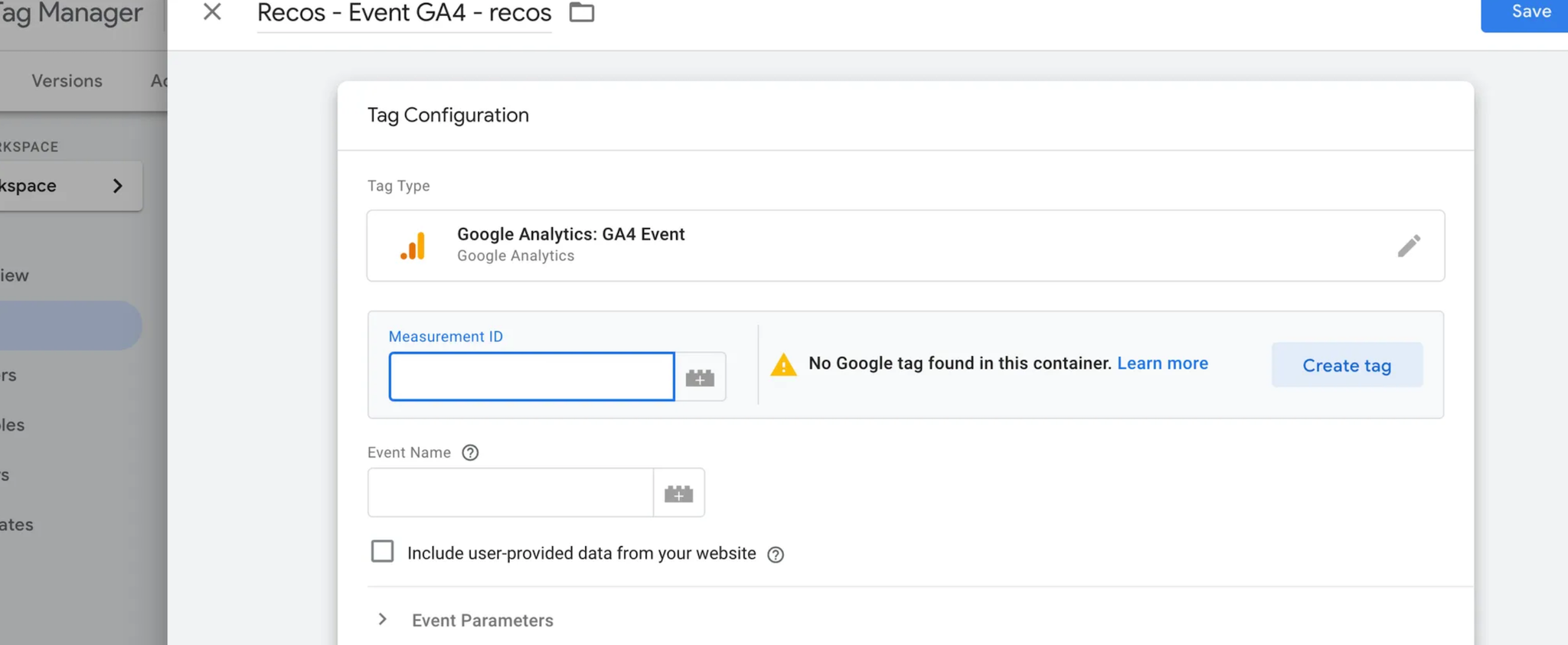Viewport: 1568px width, 645px height.
Task: Switch to the Versions tab
Action: (x=67, y=81)
